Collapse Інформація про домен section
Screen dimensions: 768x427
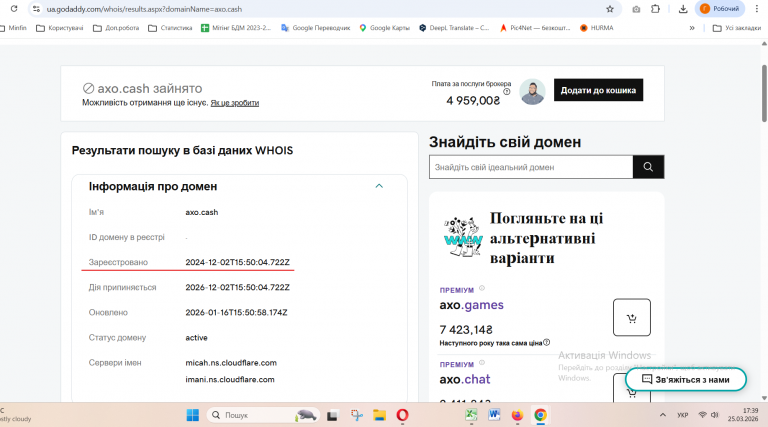coord(379,186)
